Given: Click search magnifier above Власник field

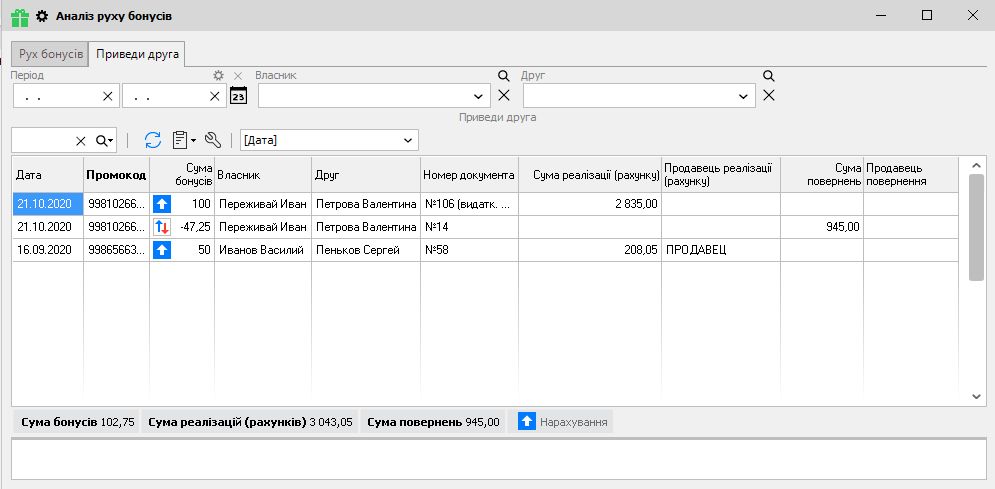Looking at the screenshot, I should (504, 76).
